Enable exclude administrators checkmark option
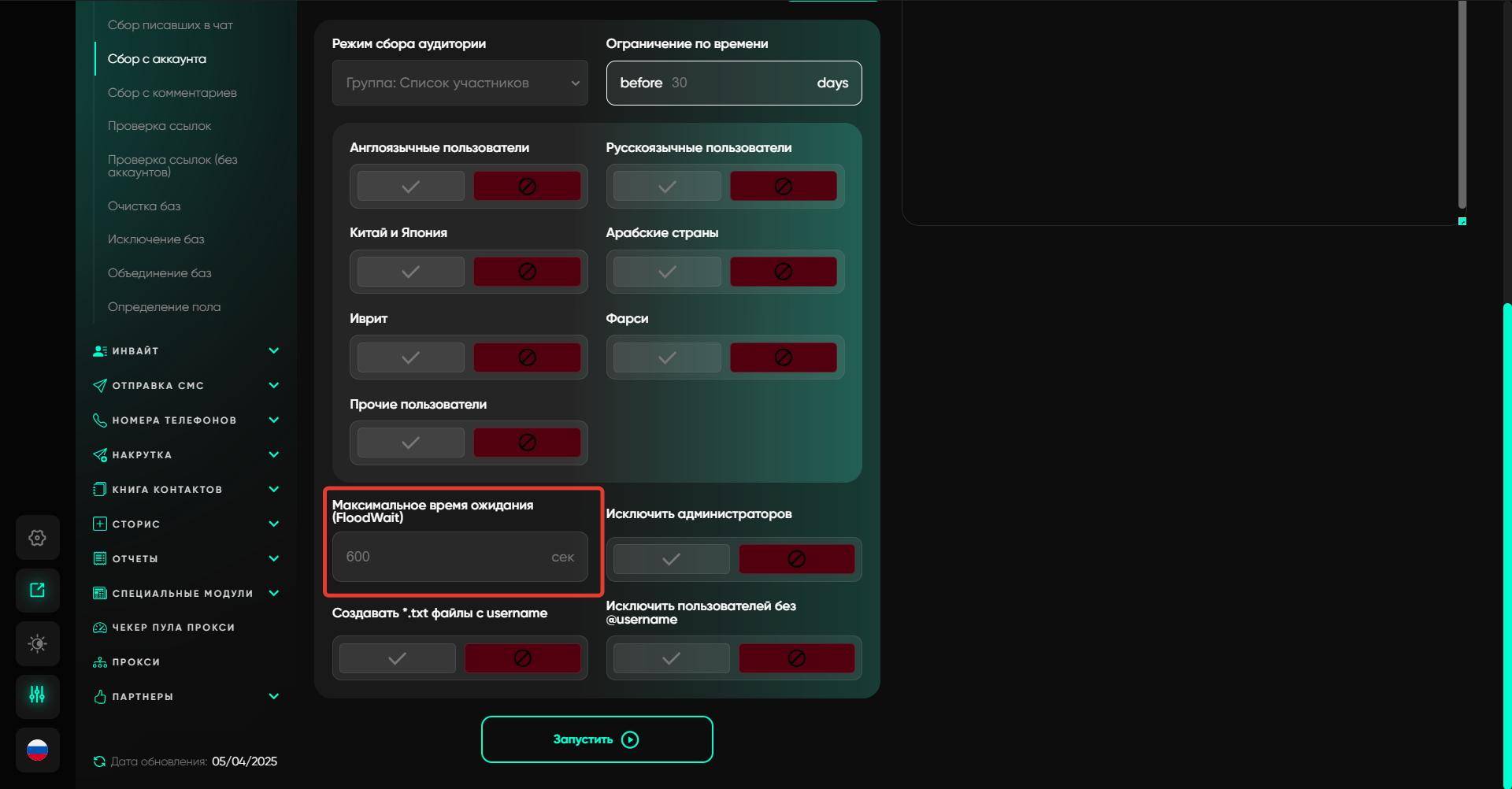1512x789 pixels. [671, 559]
